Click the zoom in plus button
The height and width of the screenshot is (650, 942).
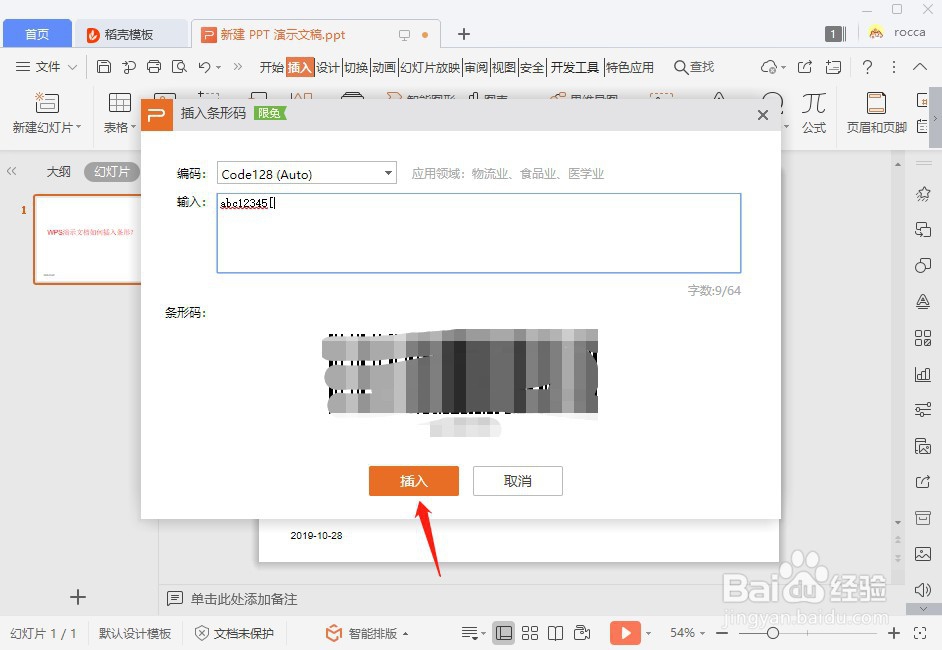tap(894, 633)
